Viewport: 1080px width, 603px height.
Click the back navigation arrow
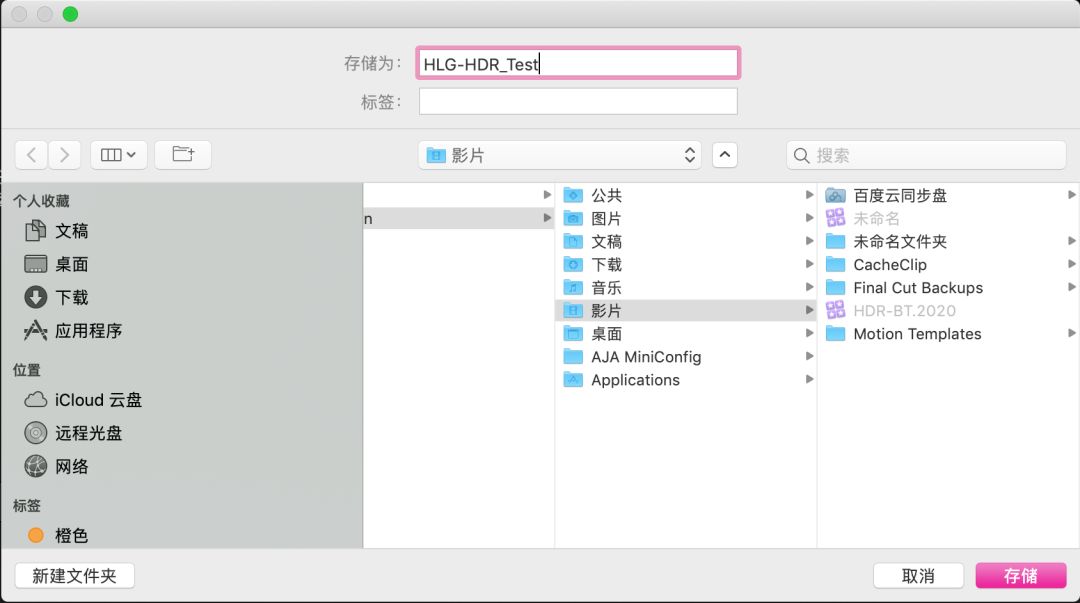[32, 155]
